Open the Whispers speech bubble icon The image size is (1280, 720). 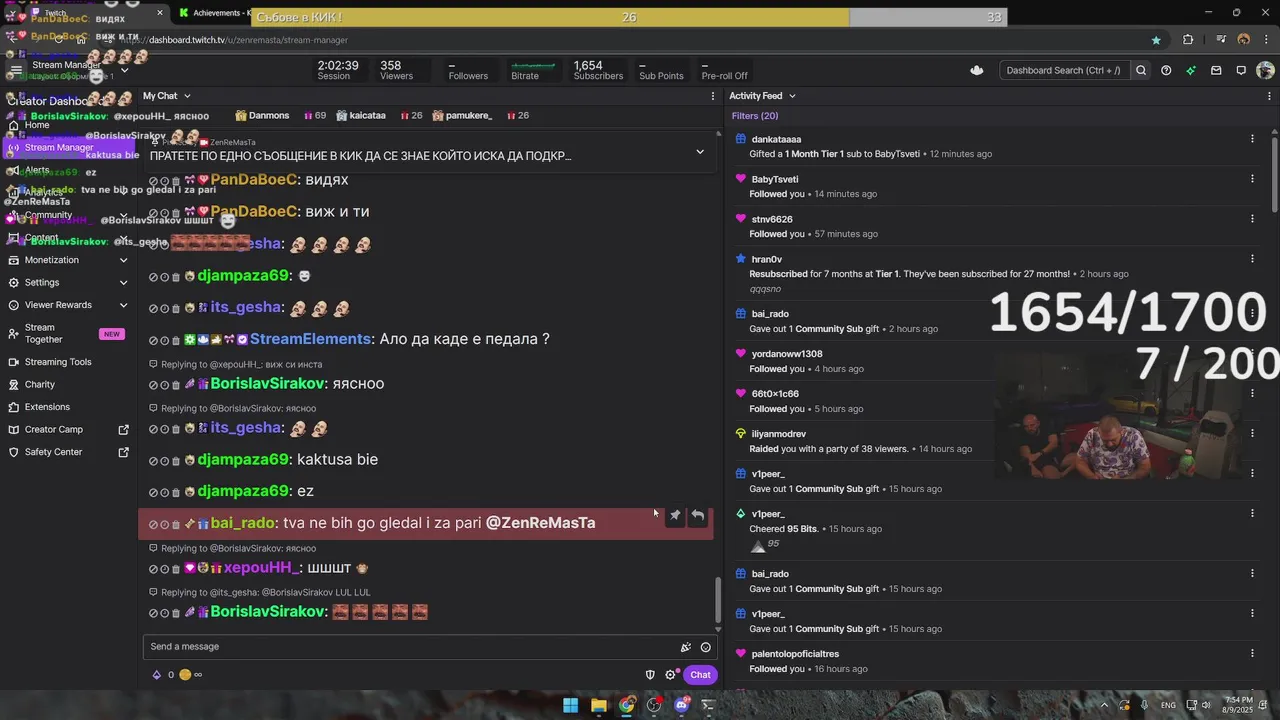1241,70
